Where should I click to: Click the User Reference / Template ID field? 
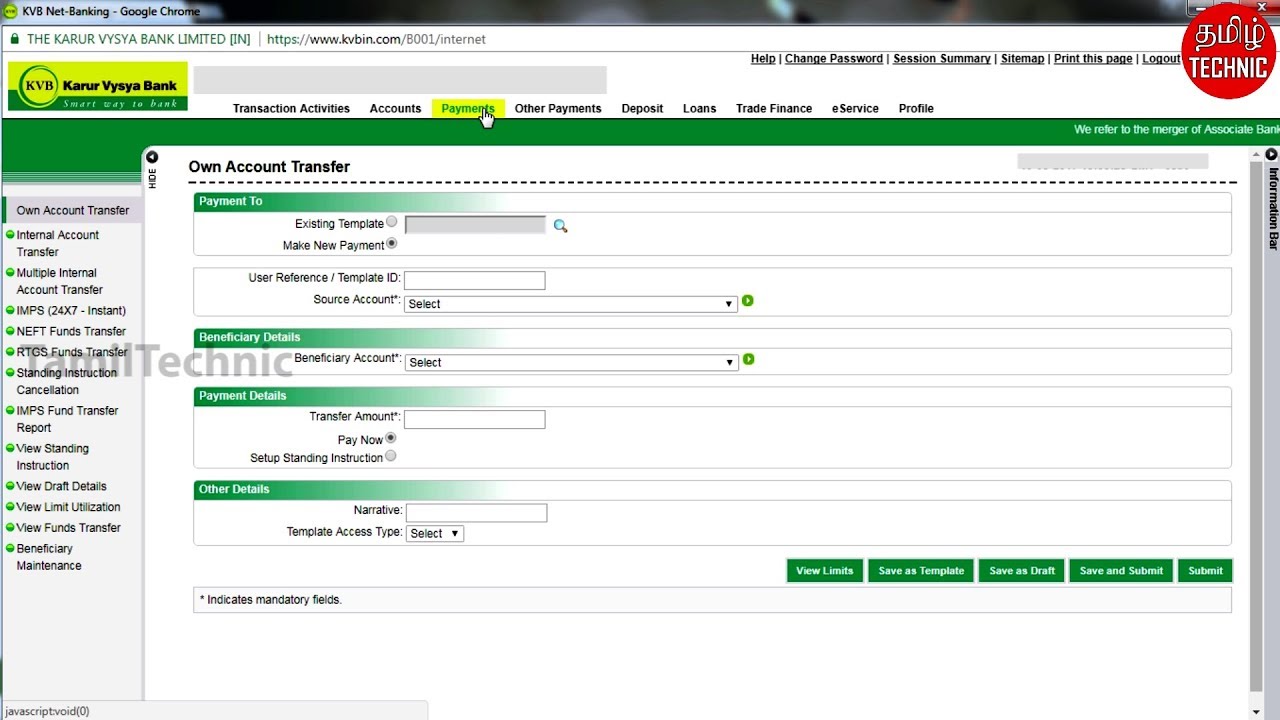coord(475,280)
